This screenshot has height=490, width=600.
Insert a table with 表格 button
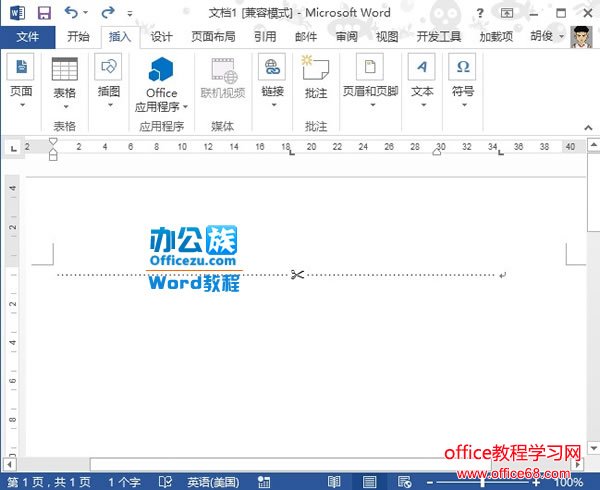[65, 83]
